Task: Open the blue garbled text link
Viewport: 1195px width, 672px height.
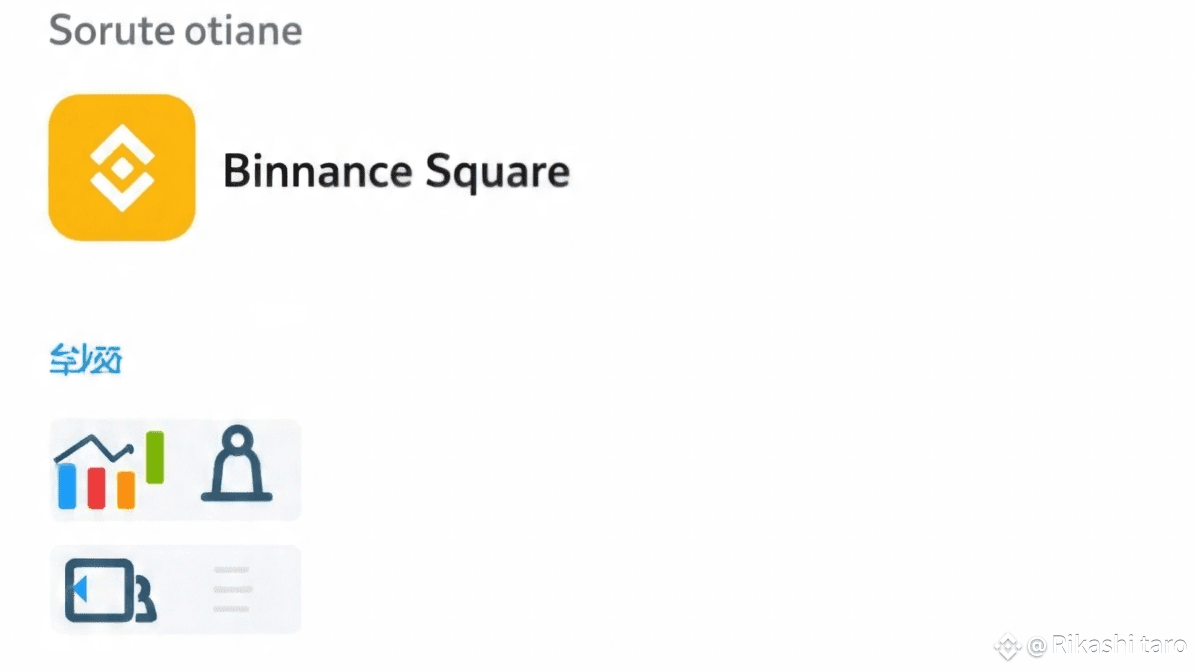Action: coord(85,360)
